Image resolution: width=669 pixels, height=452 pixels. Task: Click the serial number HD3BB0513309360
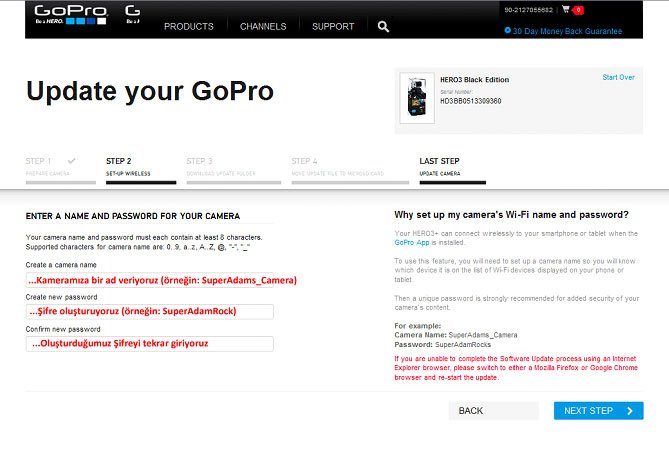[x=471, y=101]
